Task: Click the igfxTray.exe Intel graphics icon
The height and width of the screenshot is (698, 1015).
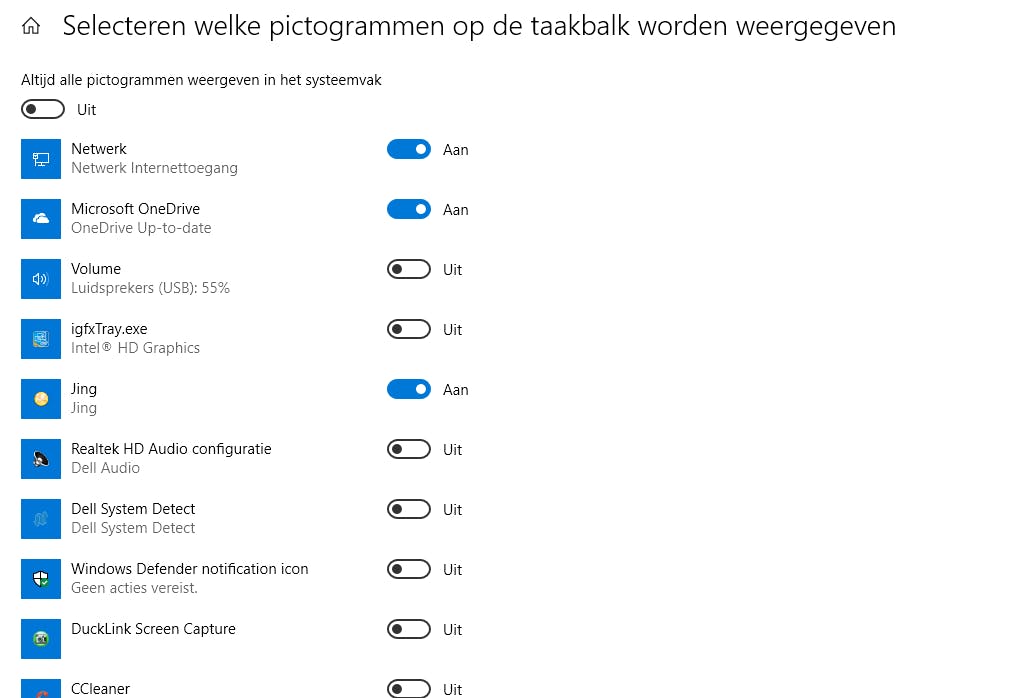Action: click(41, 339)
